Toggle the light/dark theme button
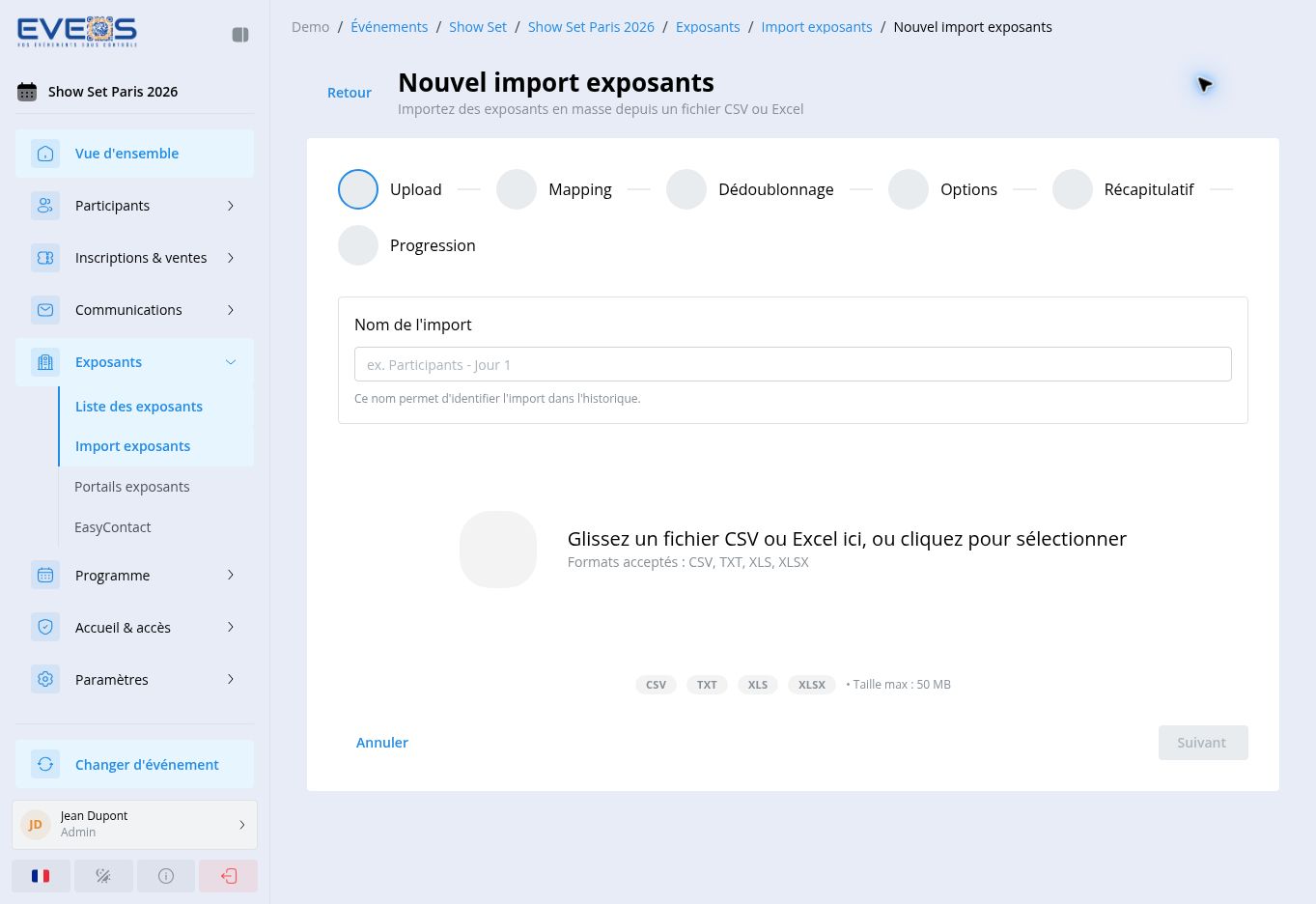 103,876
